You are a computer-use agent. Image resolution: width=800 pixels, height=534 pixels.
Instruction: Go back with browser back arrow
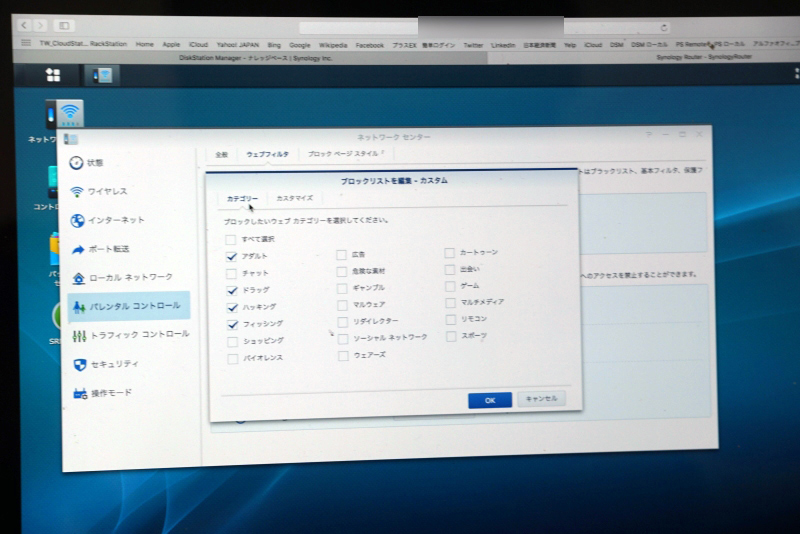tap(24, 25)
